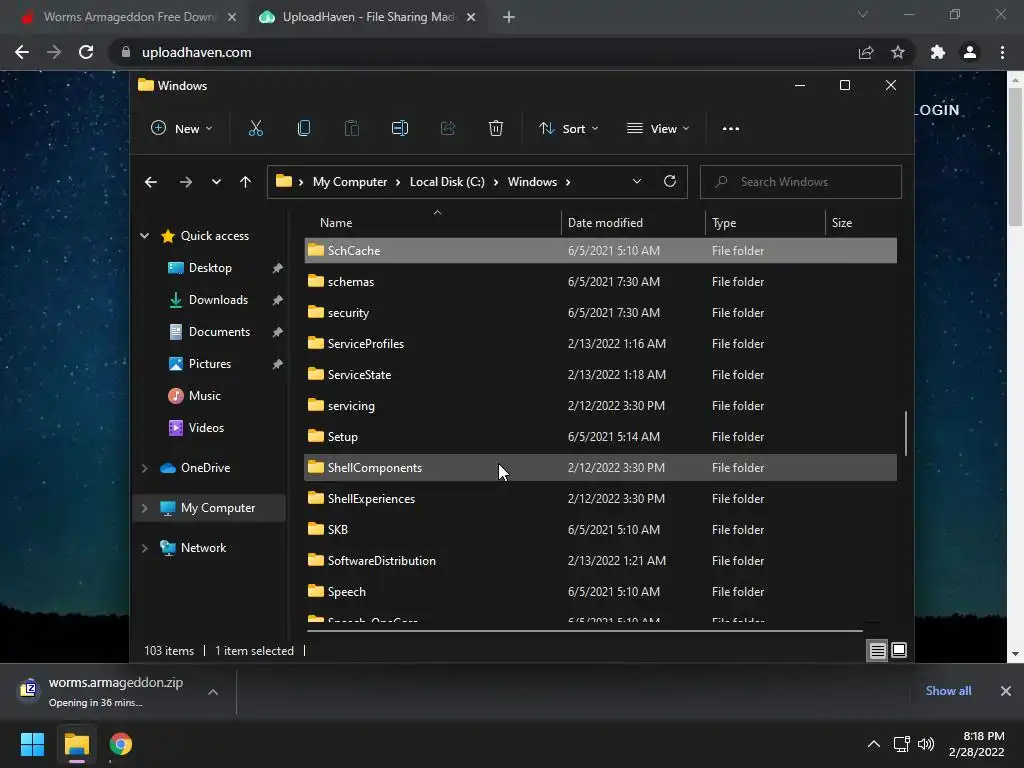Viewport: 1024px width, 768px height.
Task: Open Chrome profile avatar icon
Action: (970, 52)
